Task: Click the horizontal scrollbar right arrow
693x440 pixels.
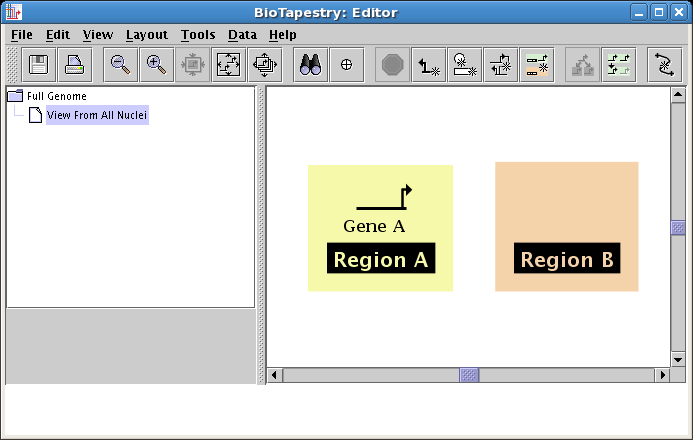Action: pyautogui.click(x=661, y=375)
